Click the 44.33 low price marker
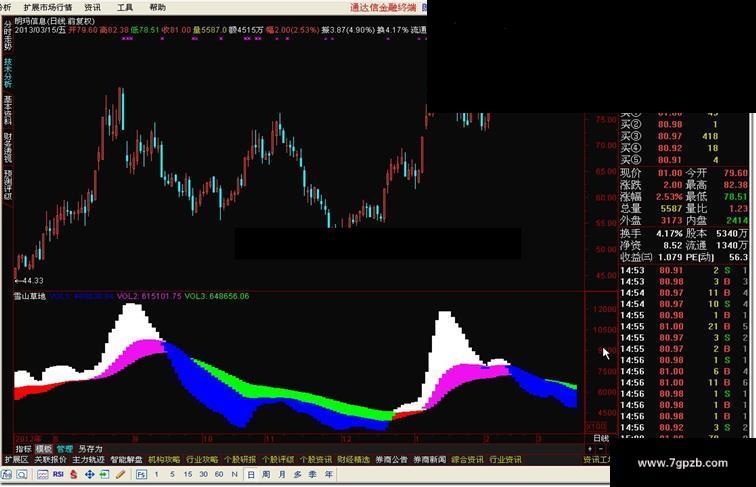756x487 pixels. click(x=29, y=281)
